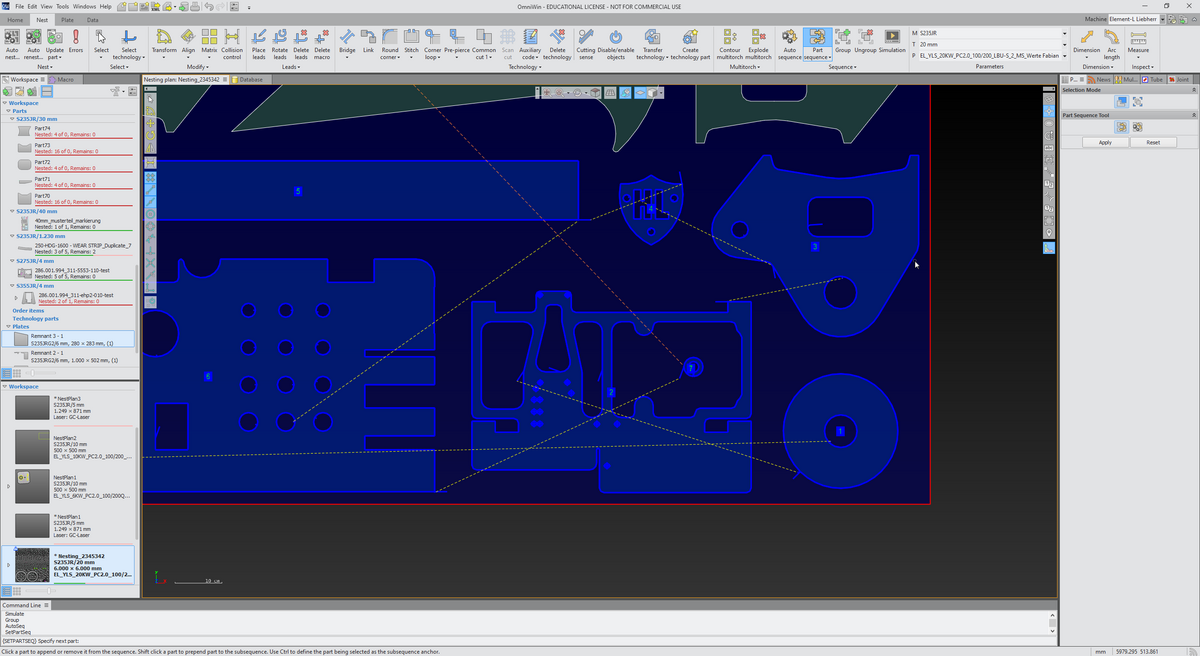Viewport: 1200px width, 656px height.
Task: Click the Delete macro icon
Action: (x=322, y=36)
